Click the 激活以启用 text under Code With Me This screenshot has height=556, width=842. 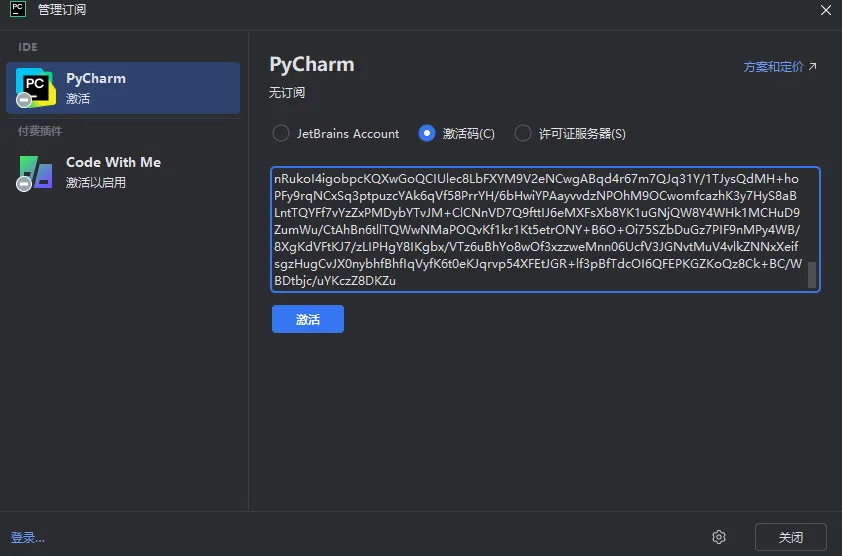pos(96,183)
